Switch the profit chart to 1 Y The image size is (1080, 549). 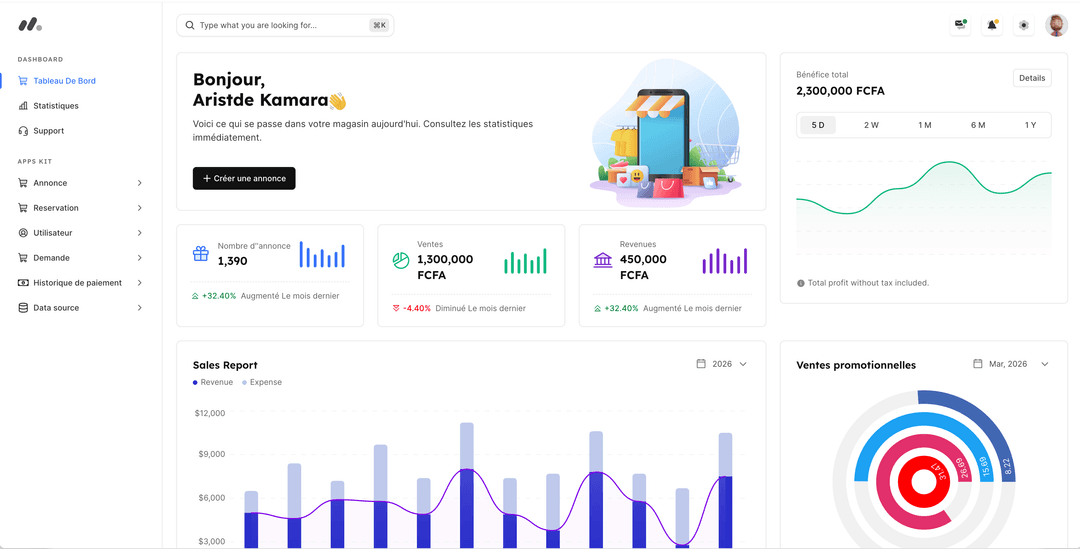coord(1030,125)
